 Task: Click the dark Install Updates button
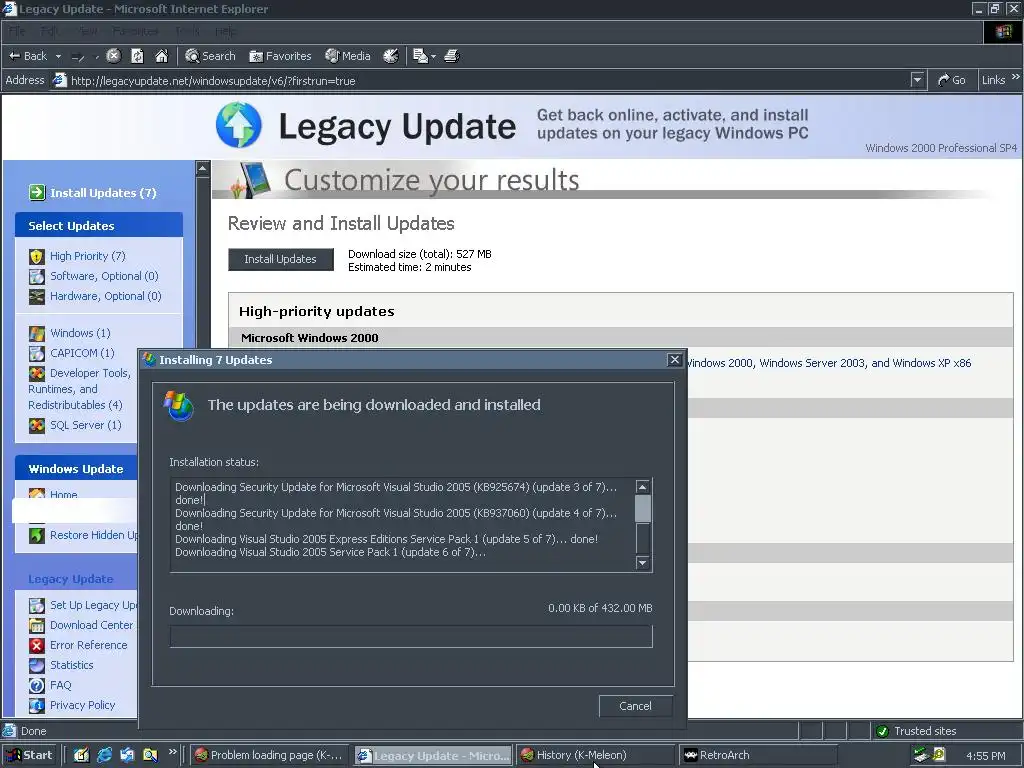coord(281,259)
